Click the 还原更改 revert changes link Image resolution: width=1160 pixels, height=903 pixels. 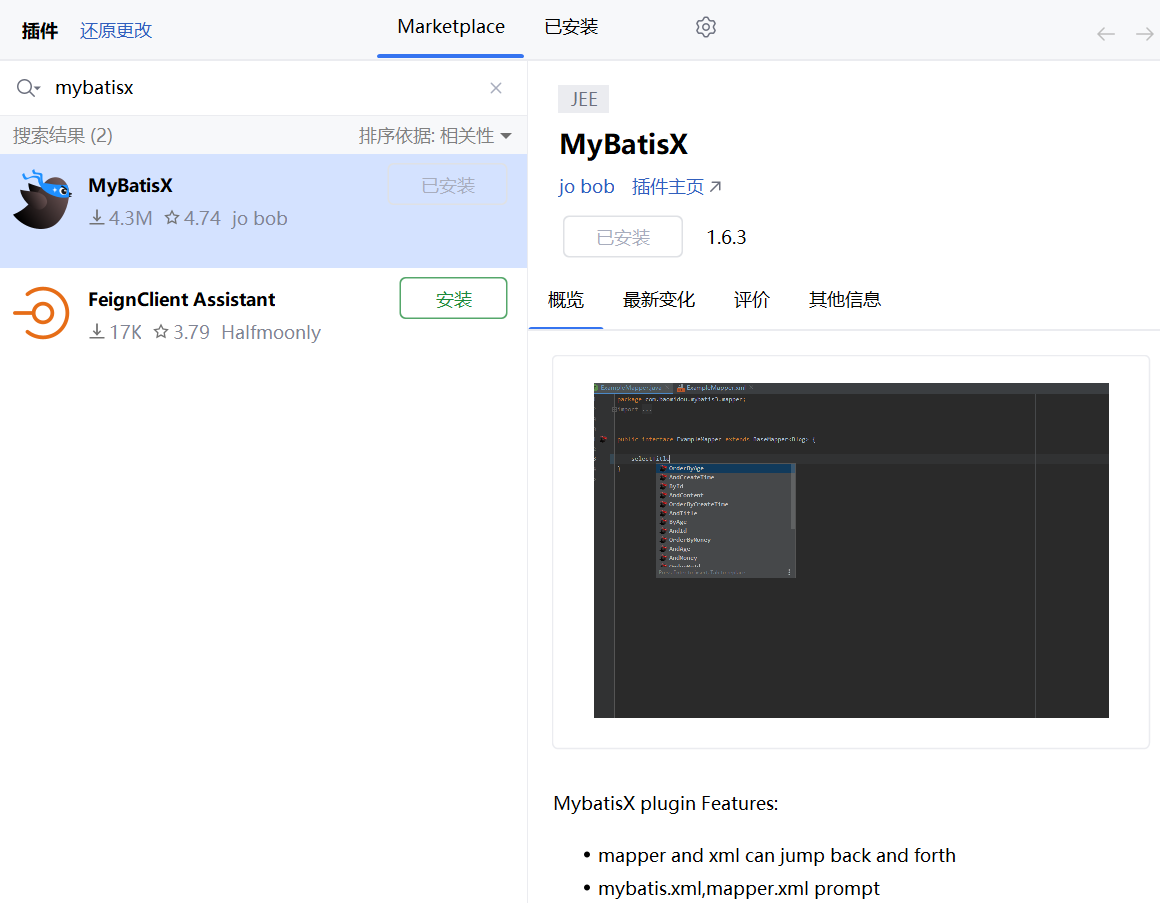[x=116, y=31]
